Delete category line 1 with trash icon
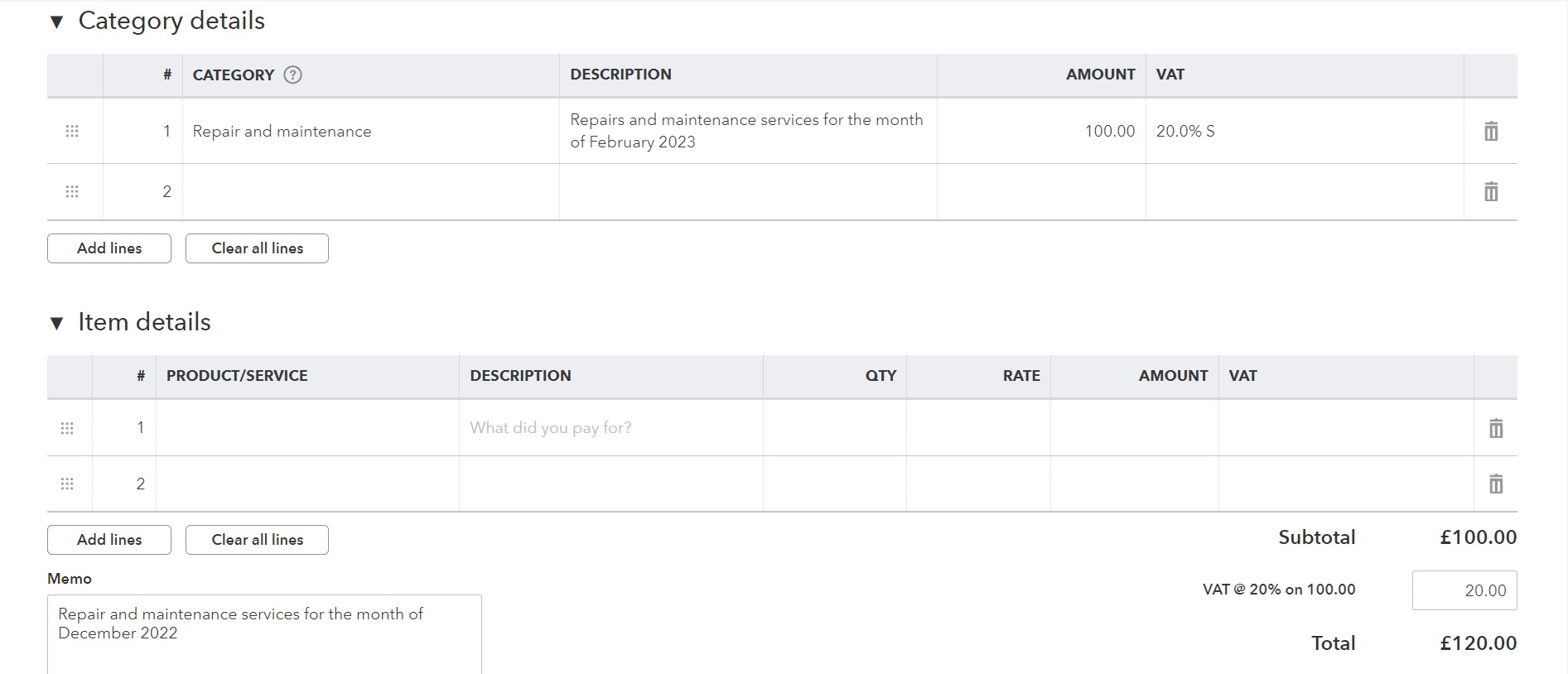The image size is (1568, 674). (1490, 131)
